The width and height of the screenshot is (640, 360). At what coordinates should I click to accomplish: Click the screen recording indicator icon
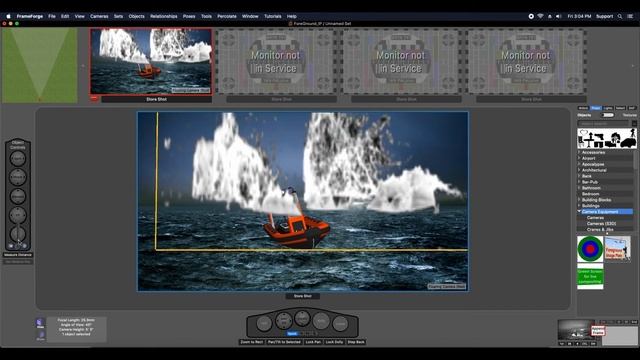531,16
